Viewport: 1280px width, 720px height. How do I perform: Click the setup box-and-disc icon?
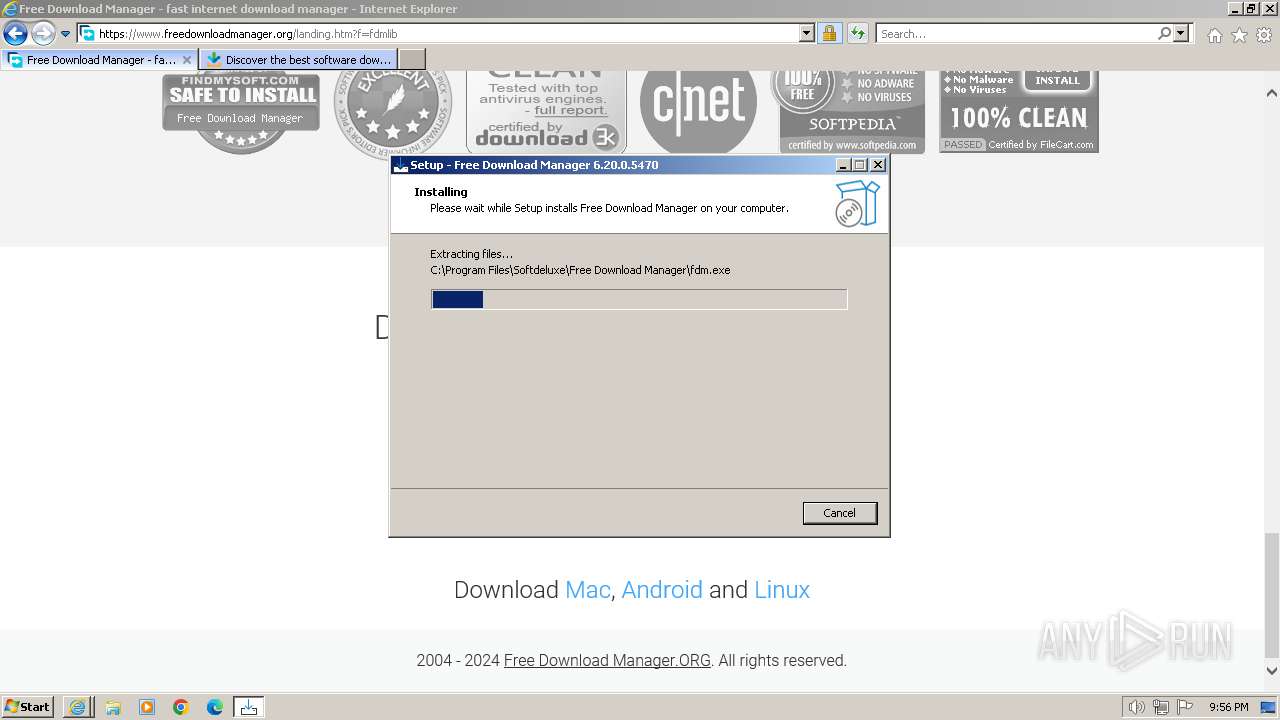pyautogui.click(x=857, y=204)
